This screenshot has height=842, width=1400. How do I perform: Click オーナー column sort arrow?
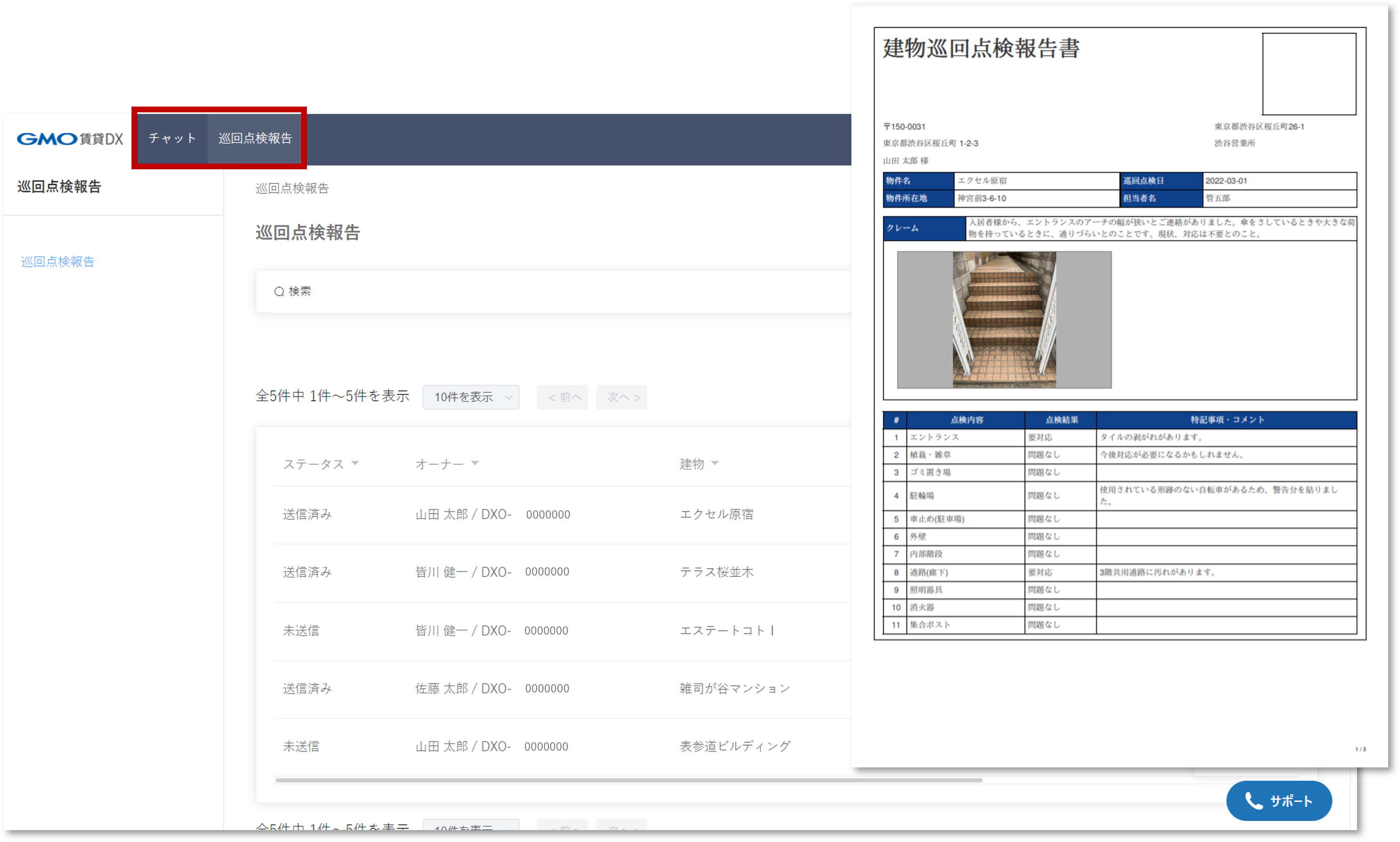tap(475, 463)
